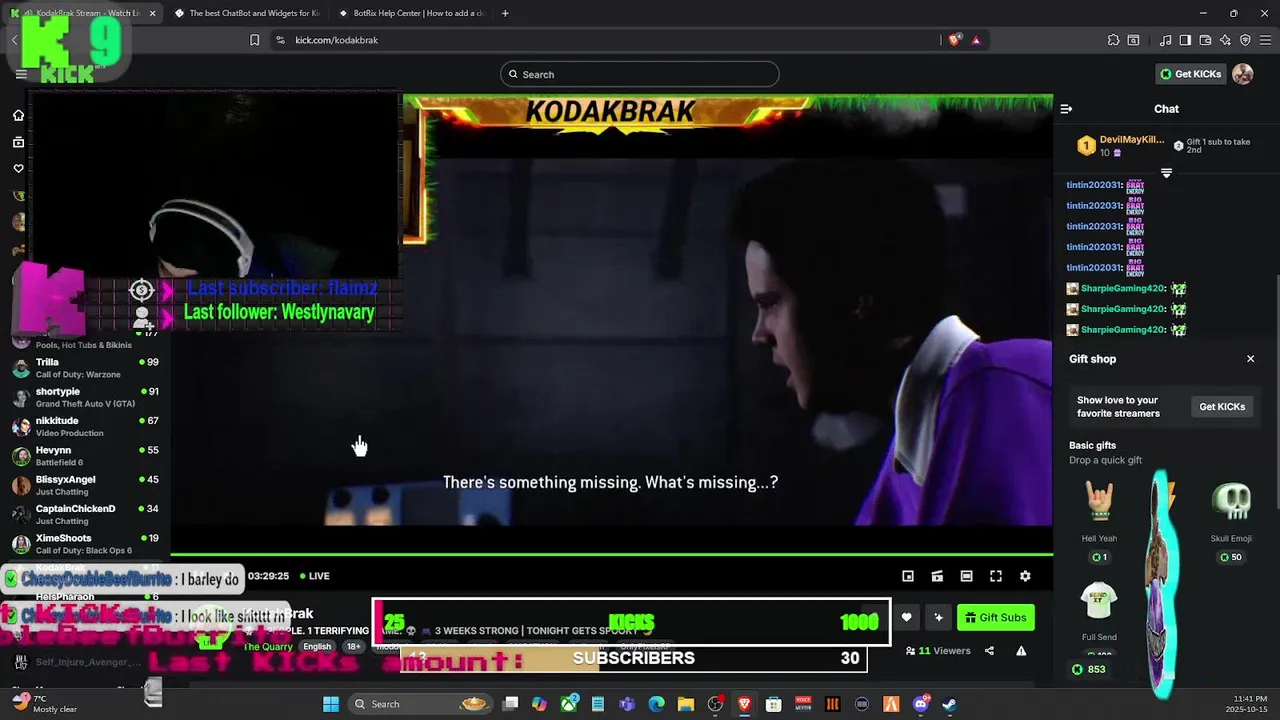
Task: Close the Gift shop panel
Action: tap(1250, 359)
